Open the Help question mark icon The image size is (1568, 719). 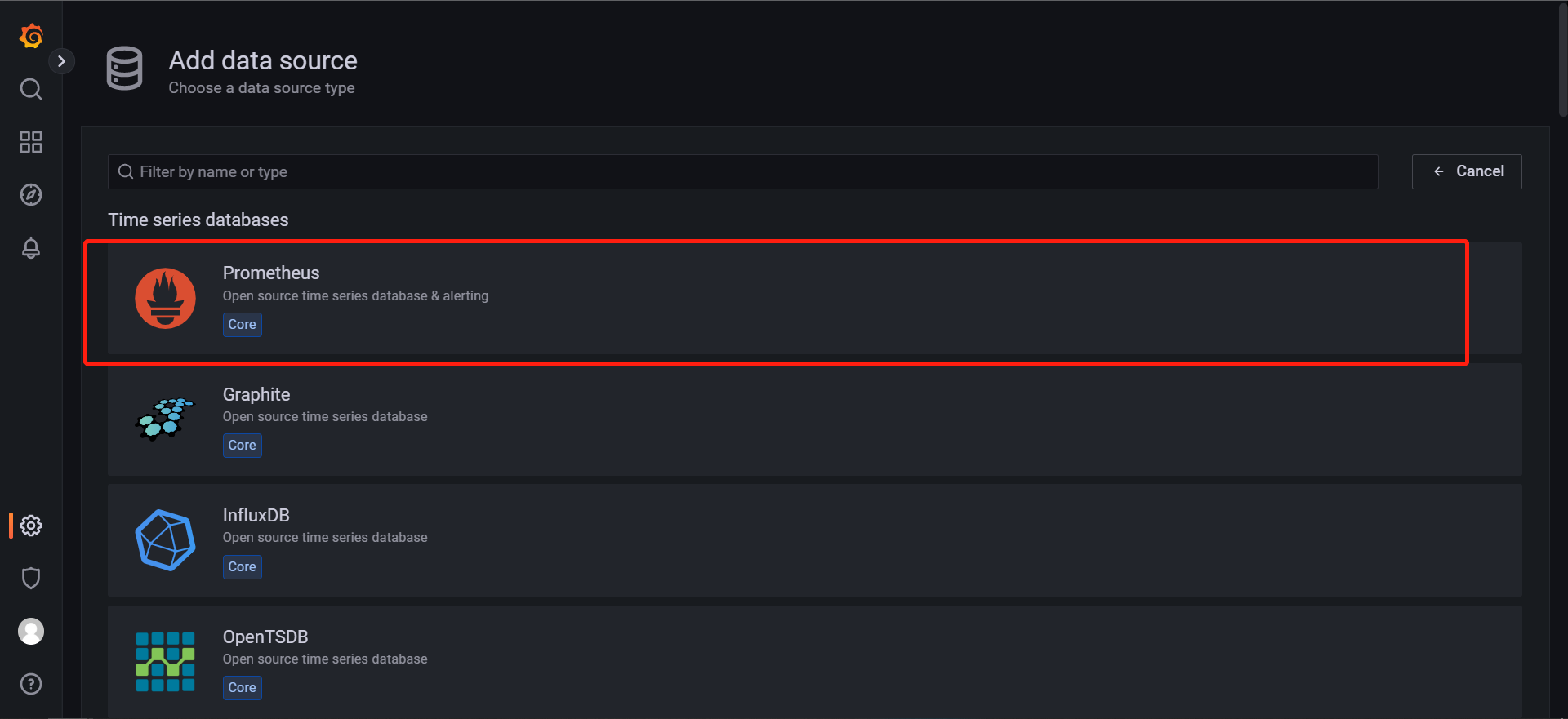[31, 684]
